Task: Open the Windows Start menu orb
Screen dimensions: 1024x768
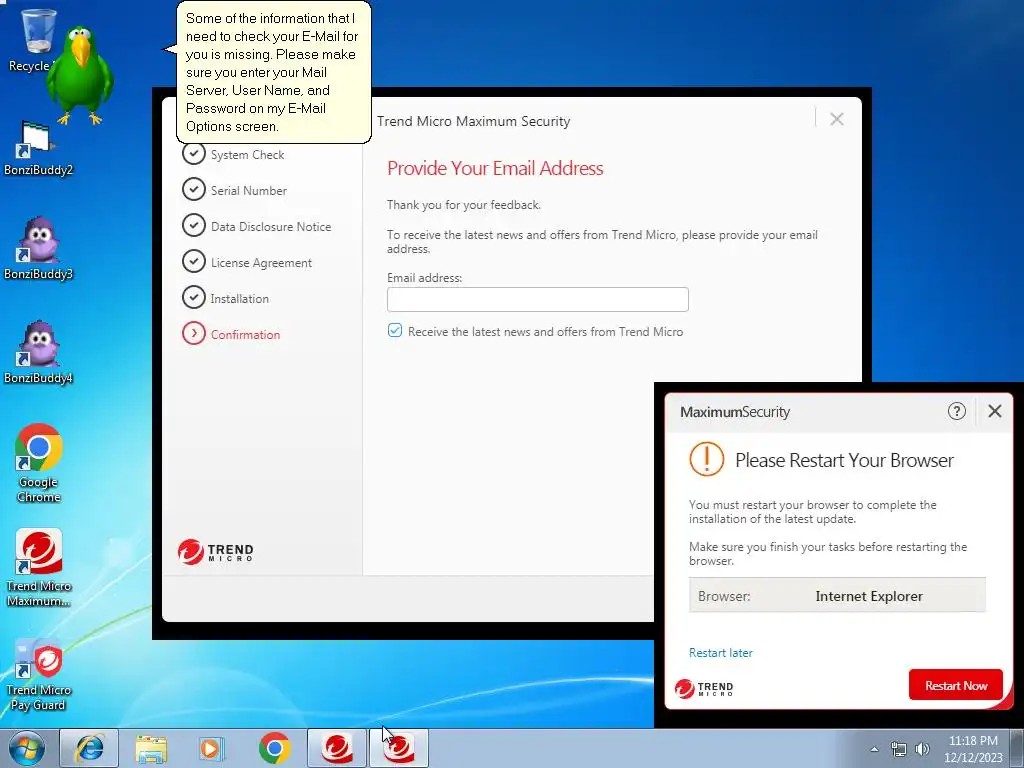Action: pyautogui.click(x=27, y=748)
